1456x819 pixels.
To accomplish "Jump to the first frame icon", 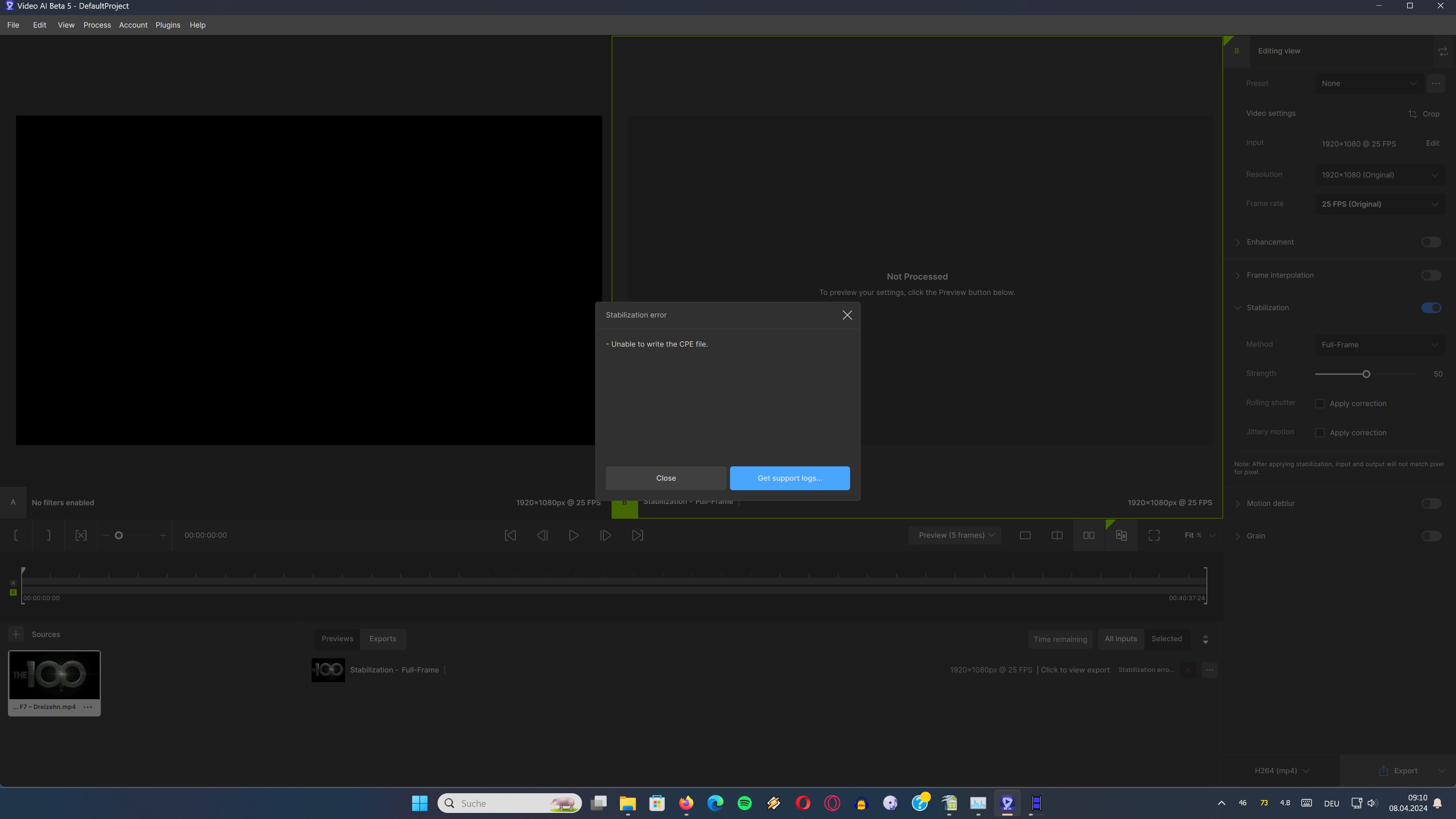I will [510, 535].
